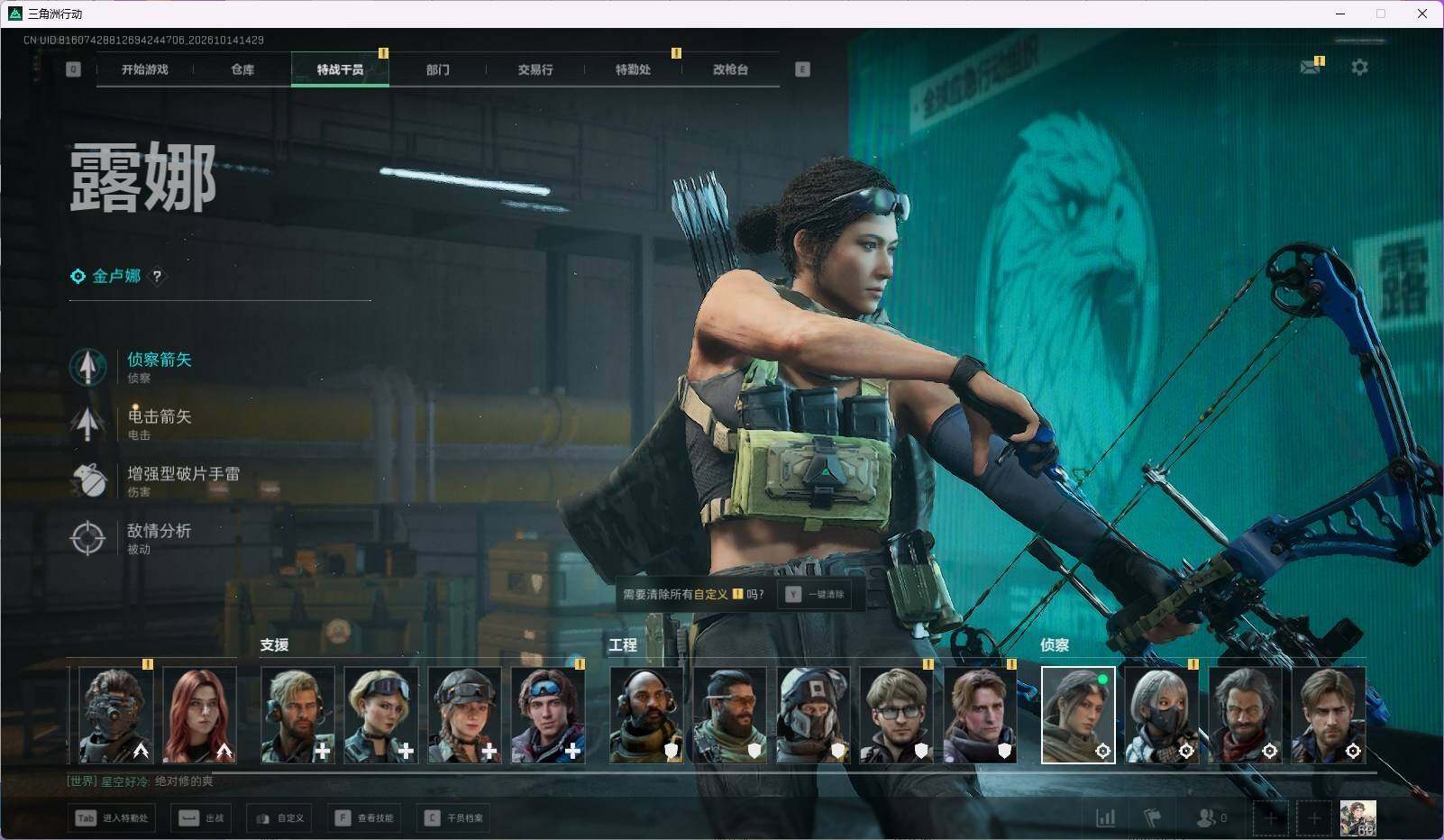The height and width of the screenshot is (840, 1444).
Task: Open the 部门 tab
Action: click(x=438, y=69)
